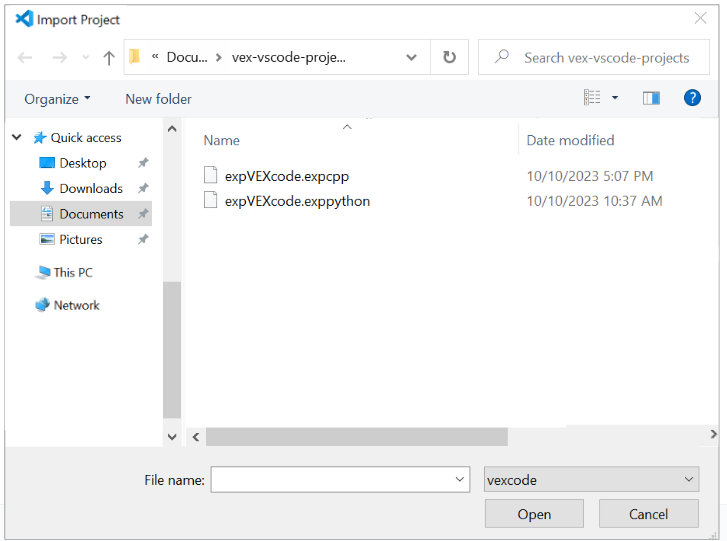The height and width of the screenshot is (541, 727).
Task: Click the change view layout icon
Action: (x=593, y=98)
